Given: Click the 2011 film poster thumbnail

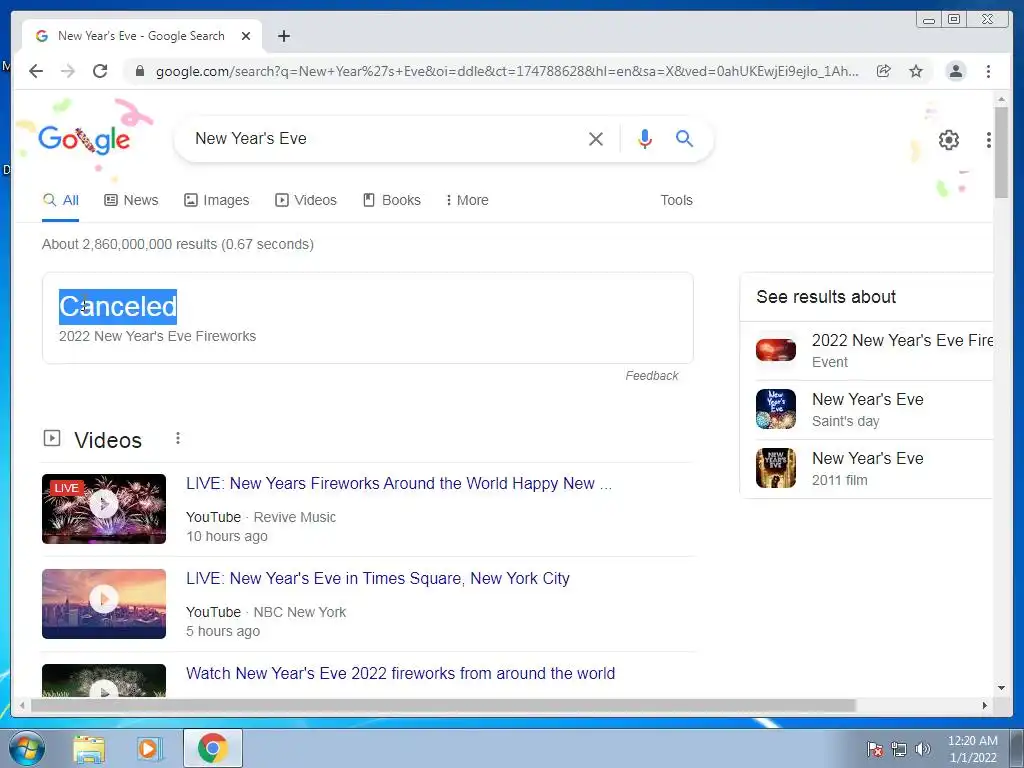Looking at the screenshot, I should [x=776, y=468].
